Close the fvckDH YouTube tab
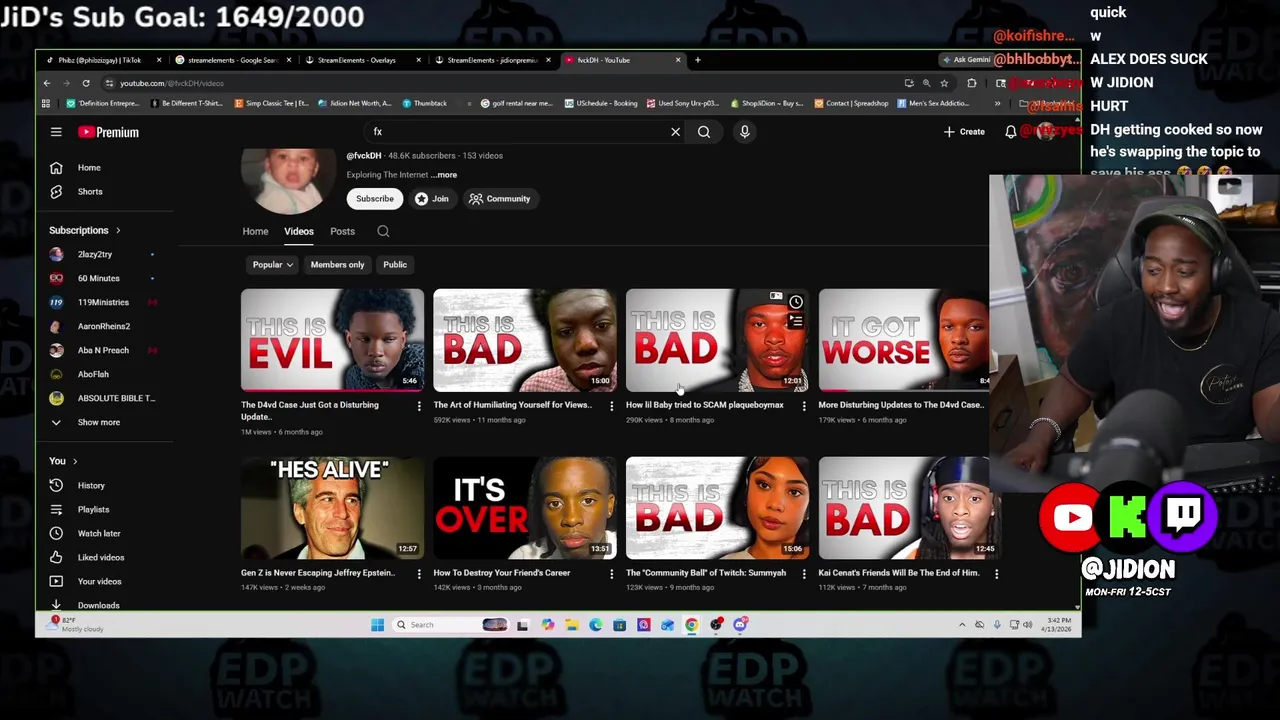Image resolution: width=1280 pixels, height=720 pixels. click(678, 60)
